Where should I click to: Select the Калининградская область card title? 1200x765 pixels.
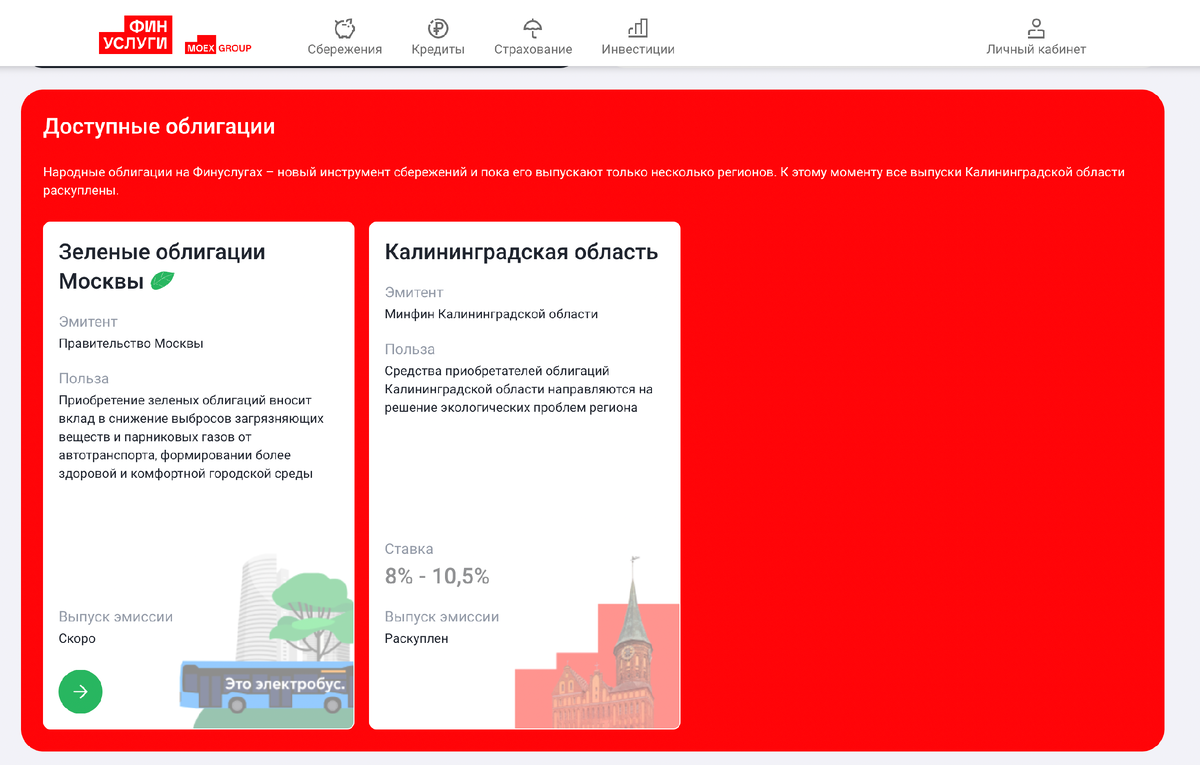(521, 252)
